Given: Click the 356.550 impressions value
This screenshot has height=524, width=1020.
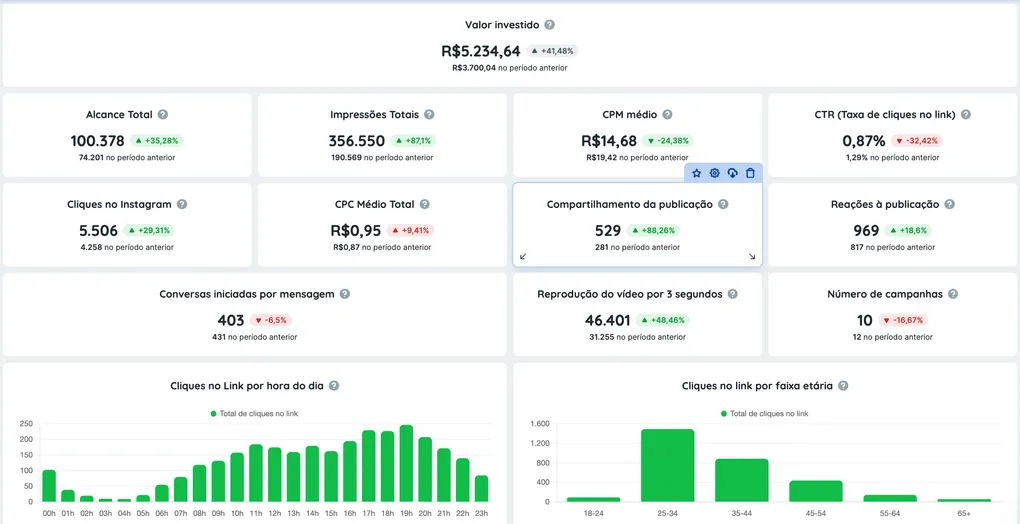Looking at the screenshot, I should pyautogui.click(x=356, y=140).
